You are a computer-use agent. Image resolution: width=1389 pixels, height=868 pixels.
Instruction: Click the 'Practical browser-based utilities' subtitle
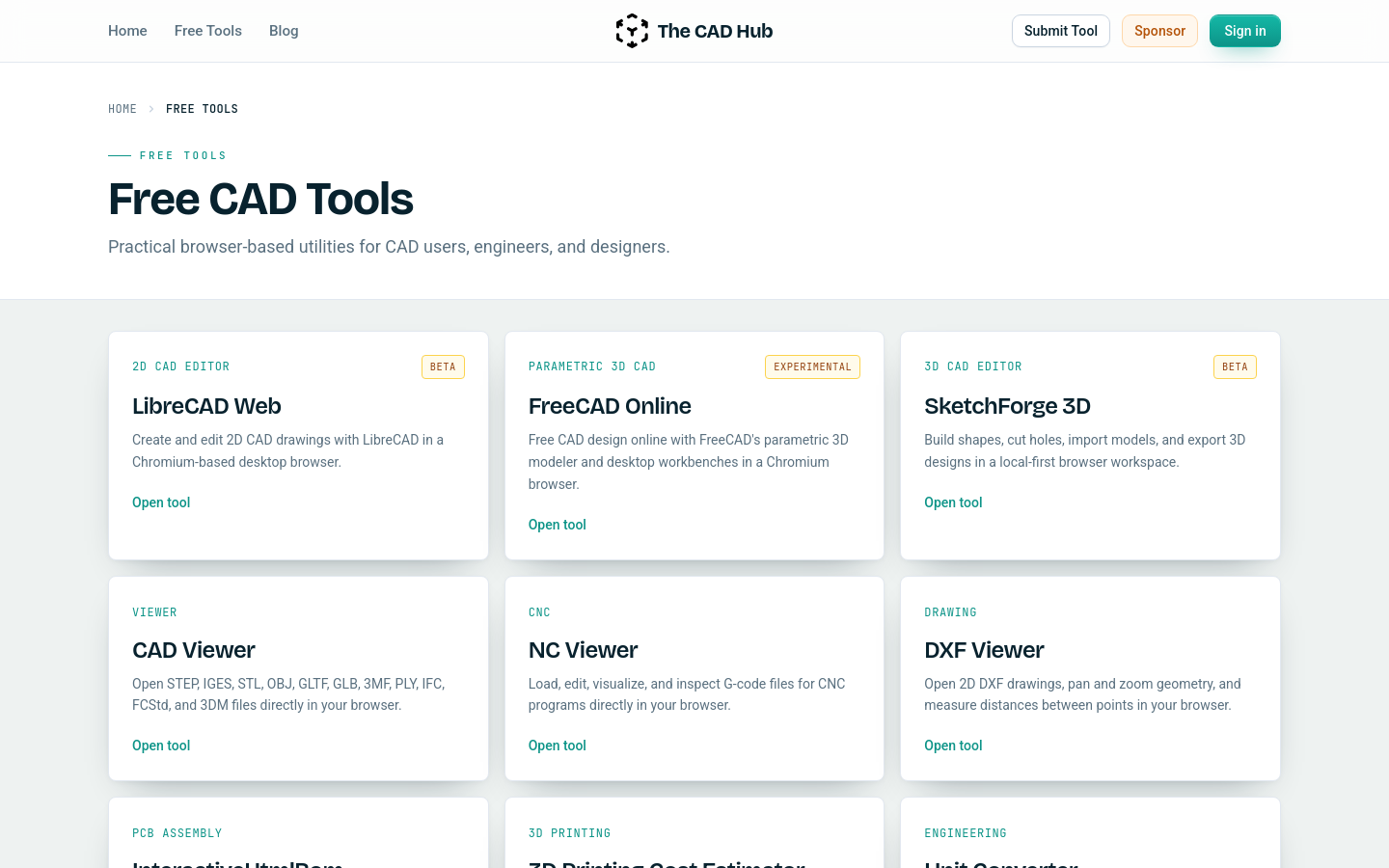coord(389,247)
